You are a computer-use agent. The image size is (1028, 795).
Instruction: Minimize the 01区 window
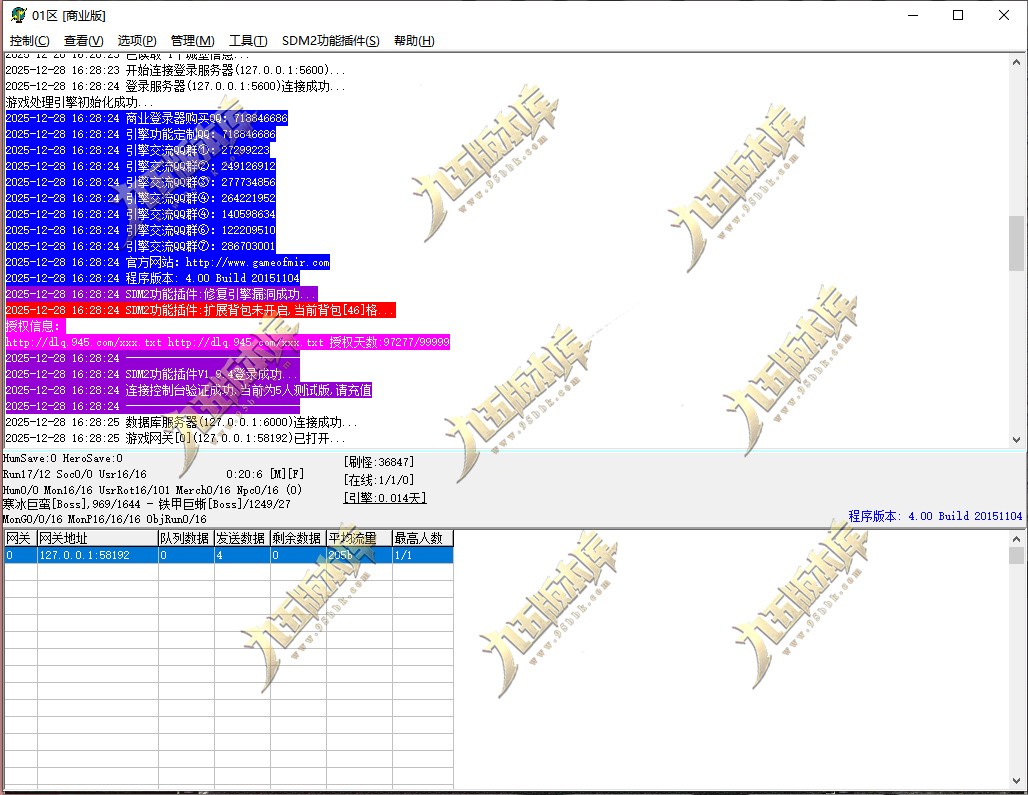point(913,15)
